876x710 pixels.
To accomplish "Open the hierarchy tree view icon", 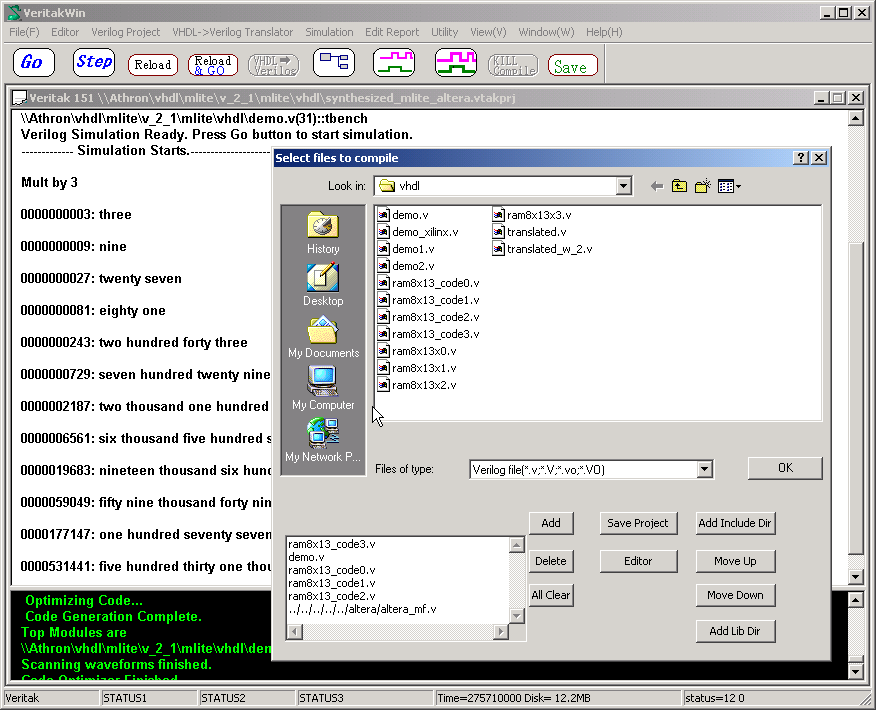I will pos(334,62).
